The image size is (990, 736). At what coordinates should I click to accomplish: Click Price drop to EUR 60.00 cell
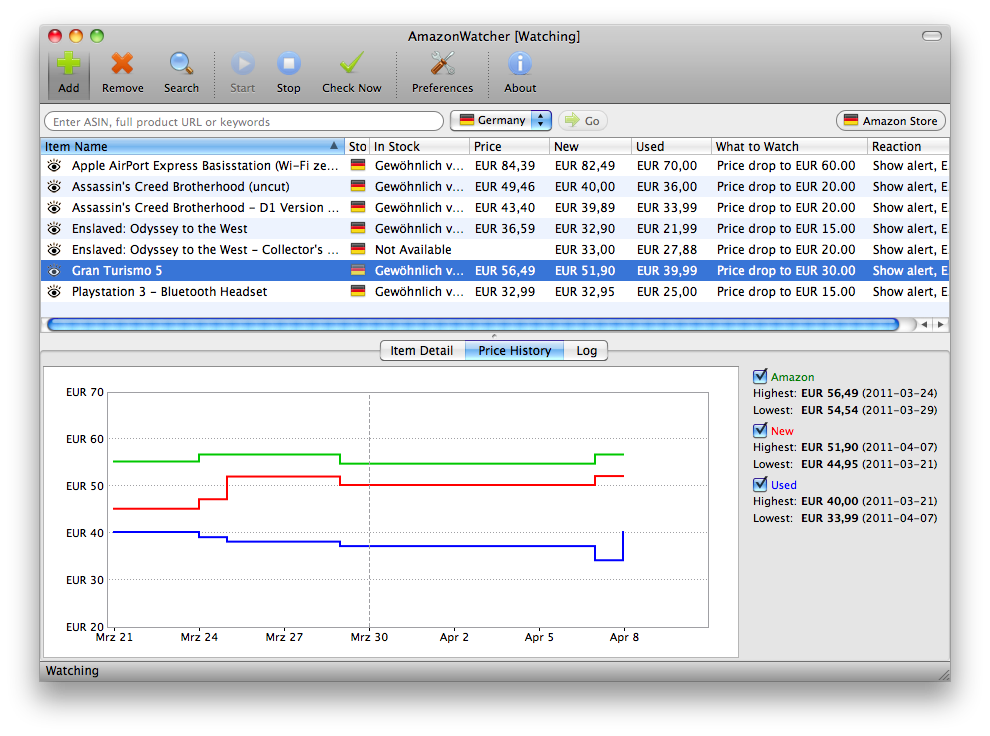pos(786,165)
